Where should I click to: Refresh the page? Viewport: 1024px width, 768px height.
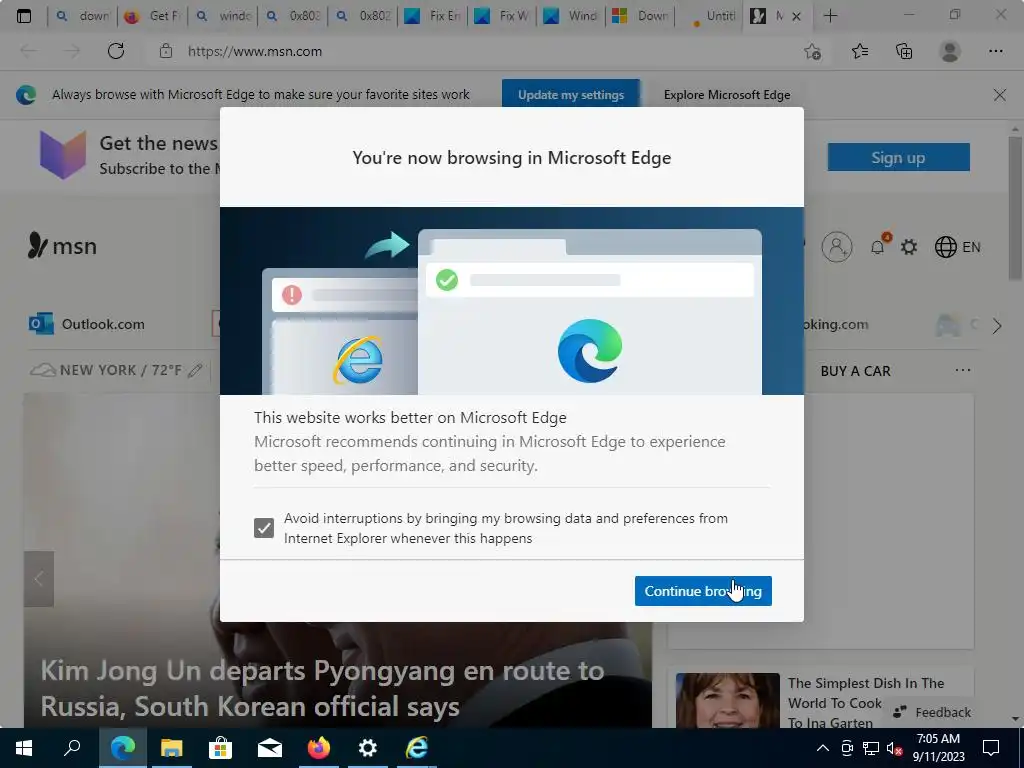[x=116, y=51]
